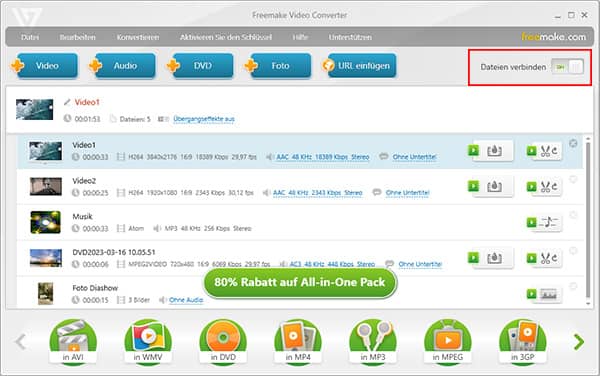This screenshot has height=376, width=600.
Task: Select the Musik thumbnail
Action: [46, 222]
